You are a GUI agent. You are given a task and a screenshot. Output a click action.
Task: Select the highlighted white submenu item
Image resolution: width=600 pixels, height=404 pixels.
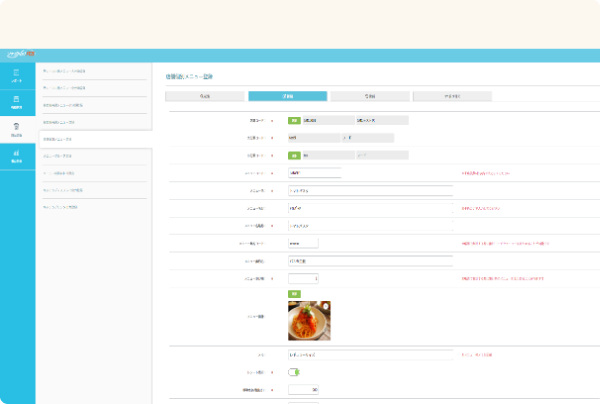click(93, 139)
